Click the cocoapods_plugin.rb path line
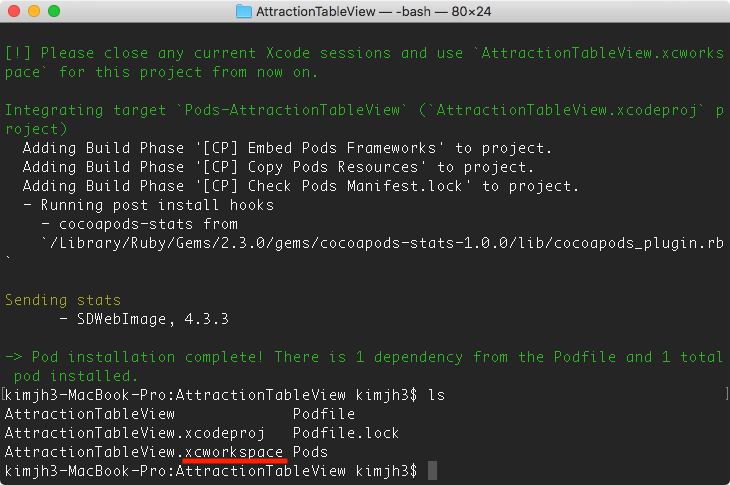Screen dimensions: 730x485 [380, 243]
